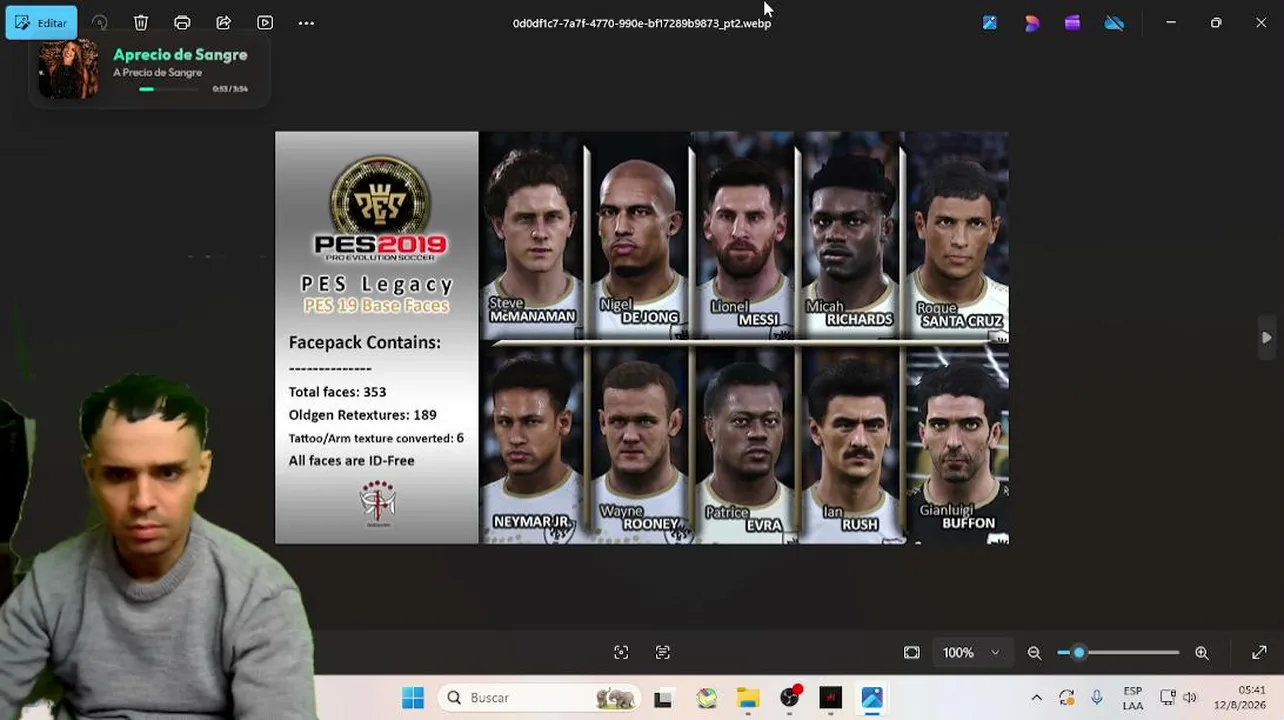1284x720 pixels.
Task: Open network and volume quick settings
Action: (1178, 698)
